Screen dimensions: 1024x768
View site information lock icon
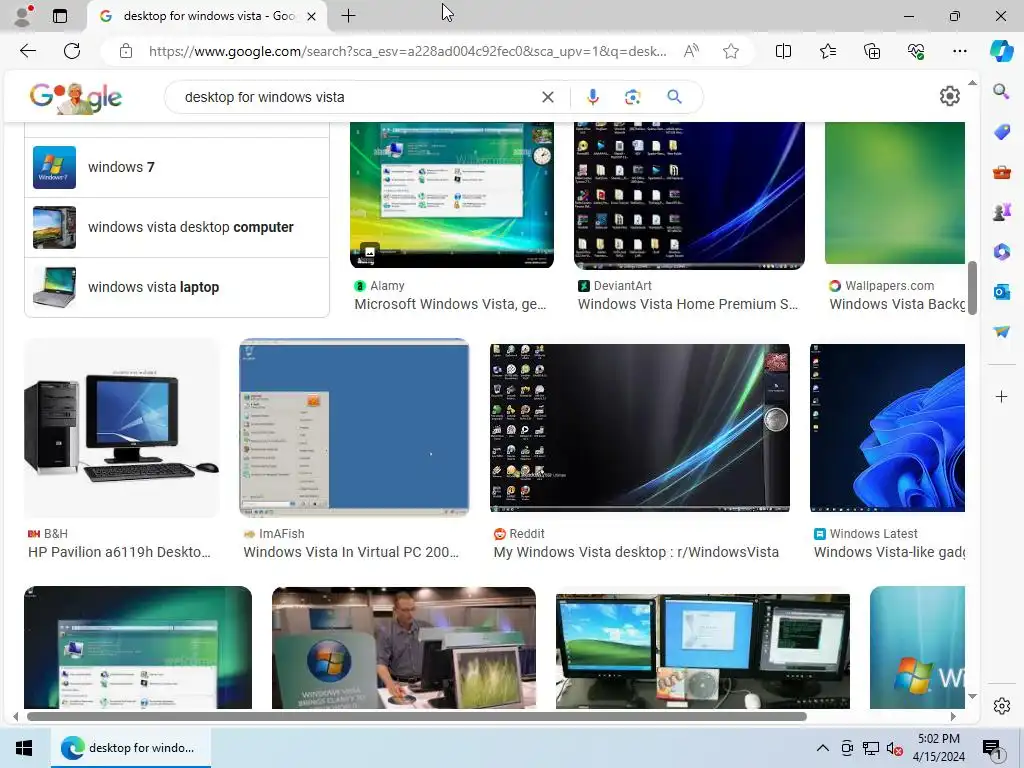(x=126, y=51)
